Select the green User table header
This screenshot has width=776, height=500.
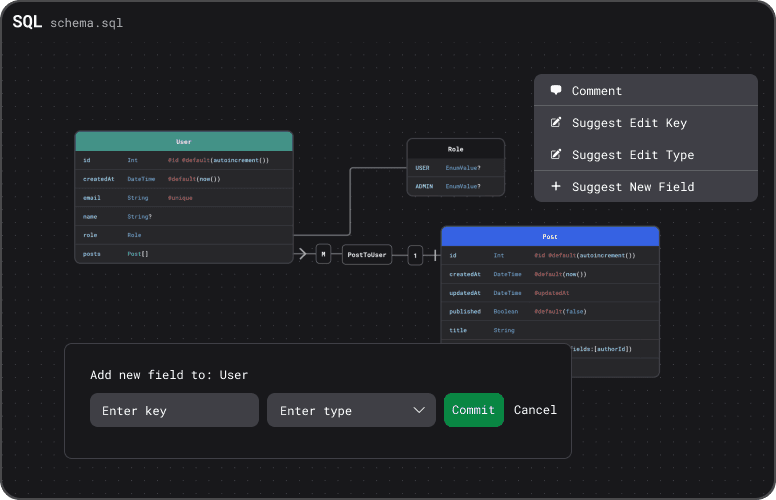(x=184, y=141)
